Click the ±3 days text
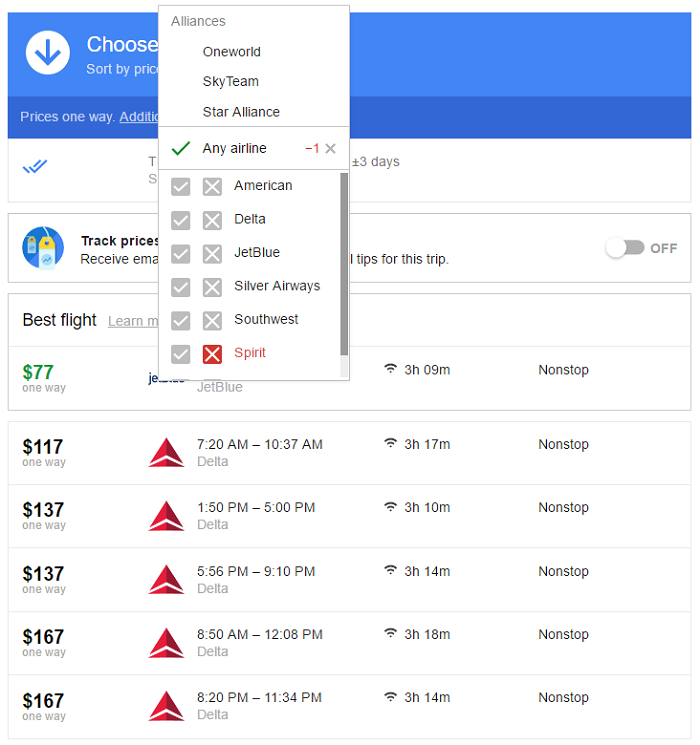The width and height of the screenshot is (700, 745). click(376, 162)
